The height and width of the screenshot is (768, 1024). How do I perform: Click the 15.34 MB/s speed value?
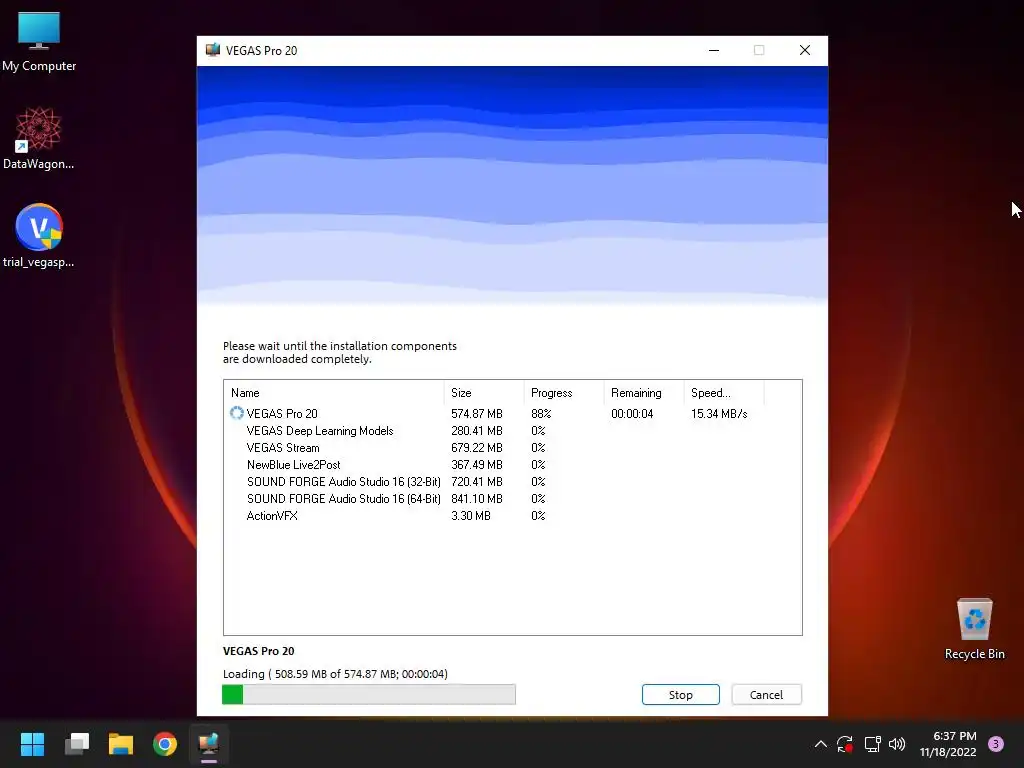pyautogui.click(x=719, y=413)
